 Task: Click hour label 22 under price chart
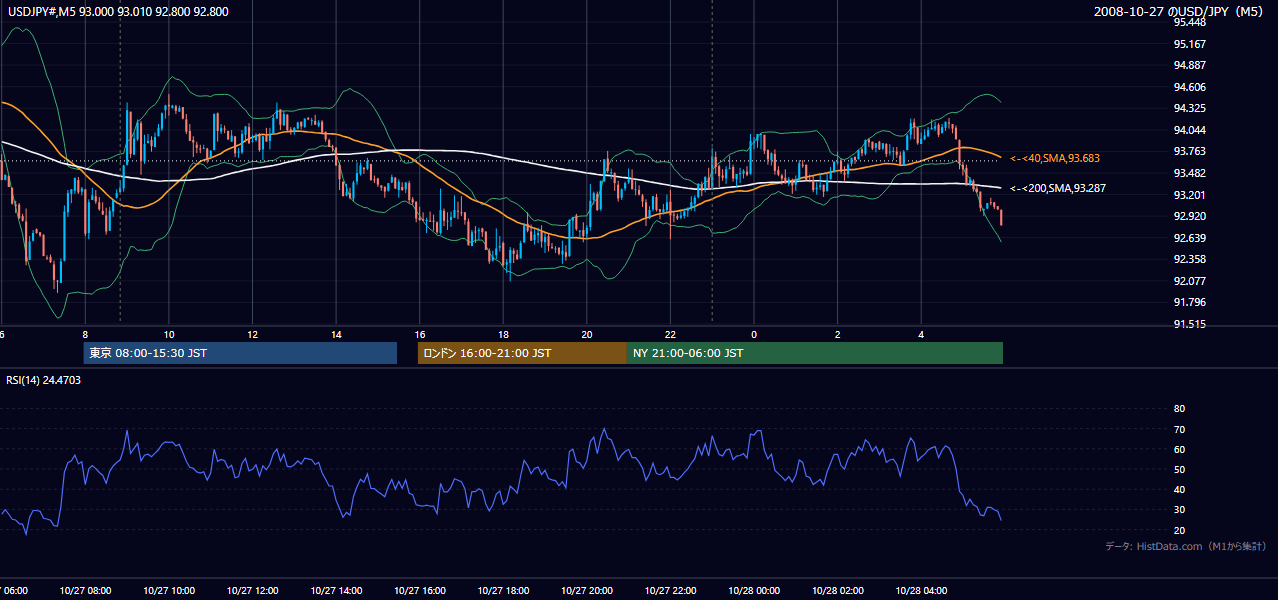coord(670,334)
